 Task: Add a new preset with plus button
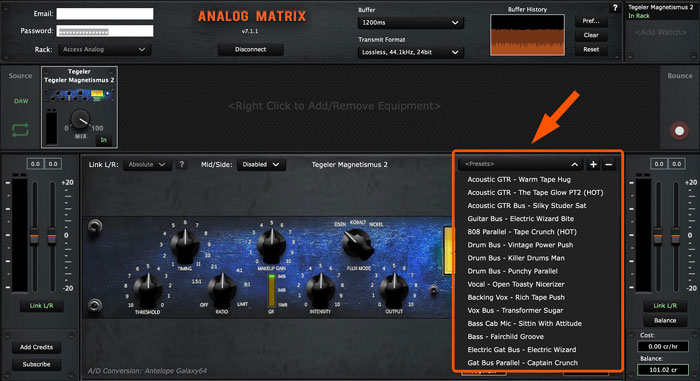[x=593, y=164]
